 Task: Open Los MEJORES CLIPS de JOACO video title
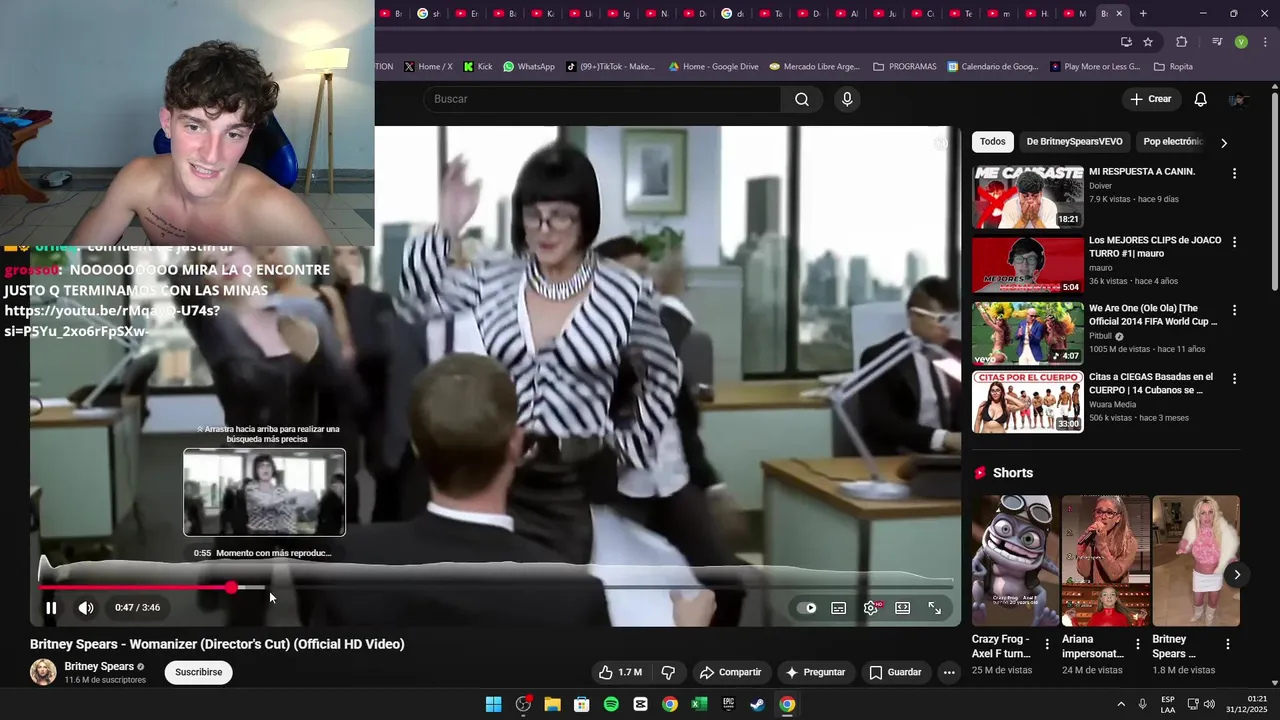(1155, 247)
